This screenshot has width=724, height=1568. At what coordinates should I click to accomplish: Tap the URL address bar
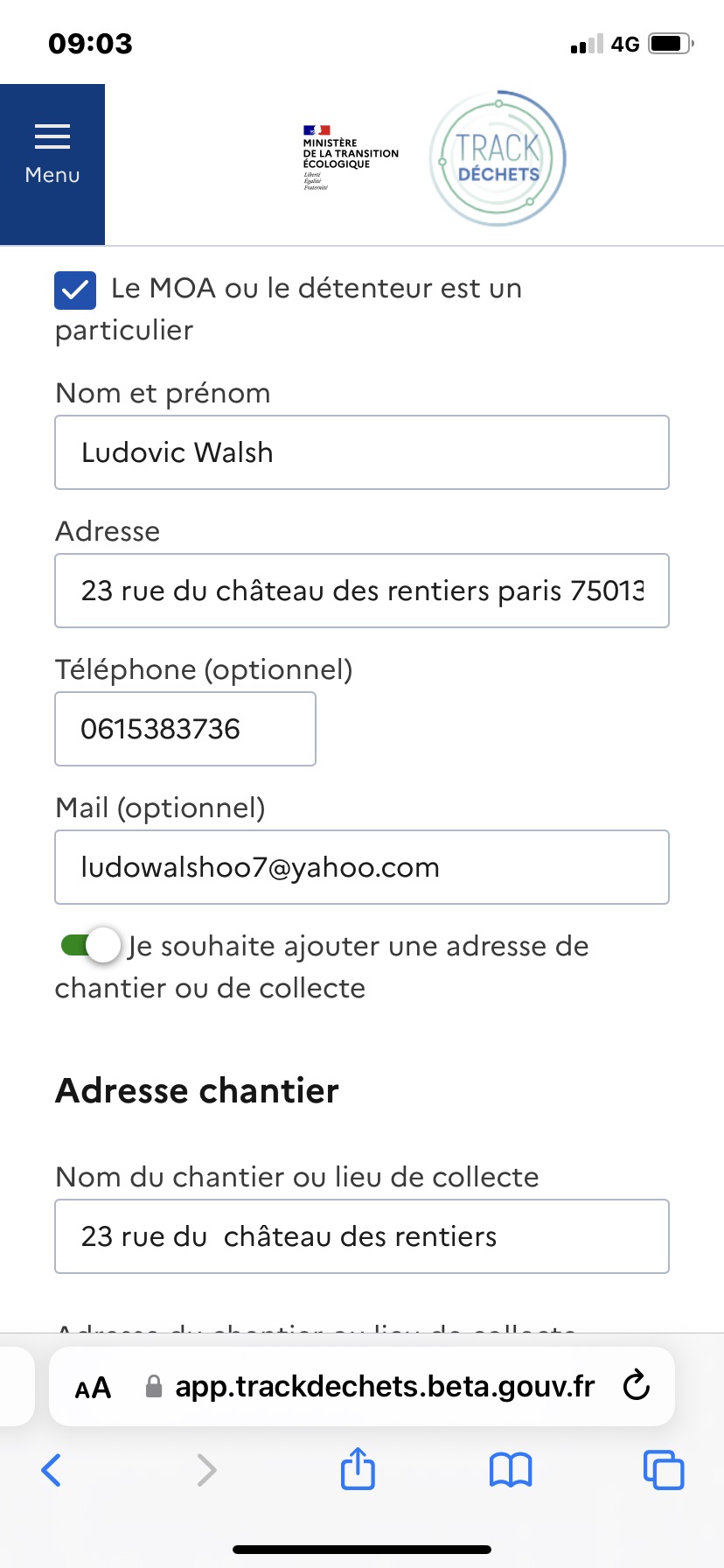385,1387
